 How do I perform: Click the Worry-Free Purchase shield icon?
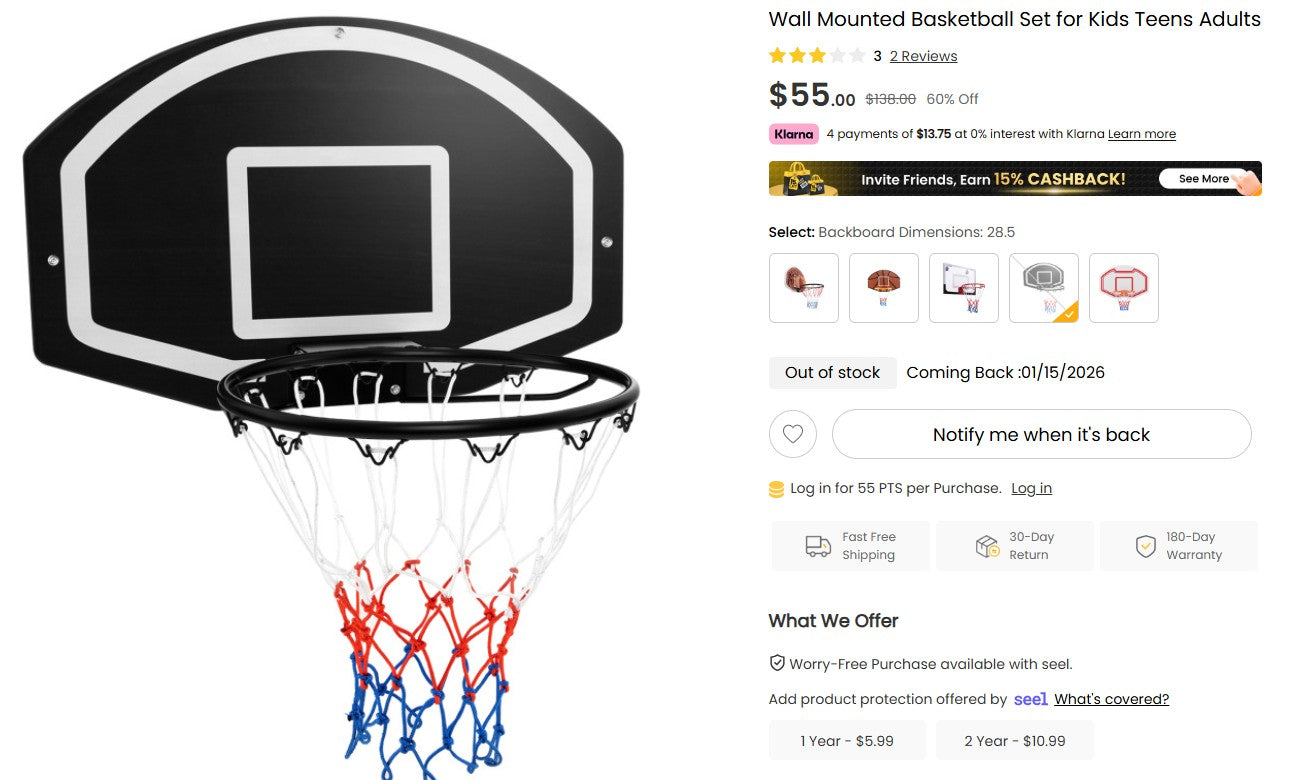tap(777, 663)
